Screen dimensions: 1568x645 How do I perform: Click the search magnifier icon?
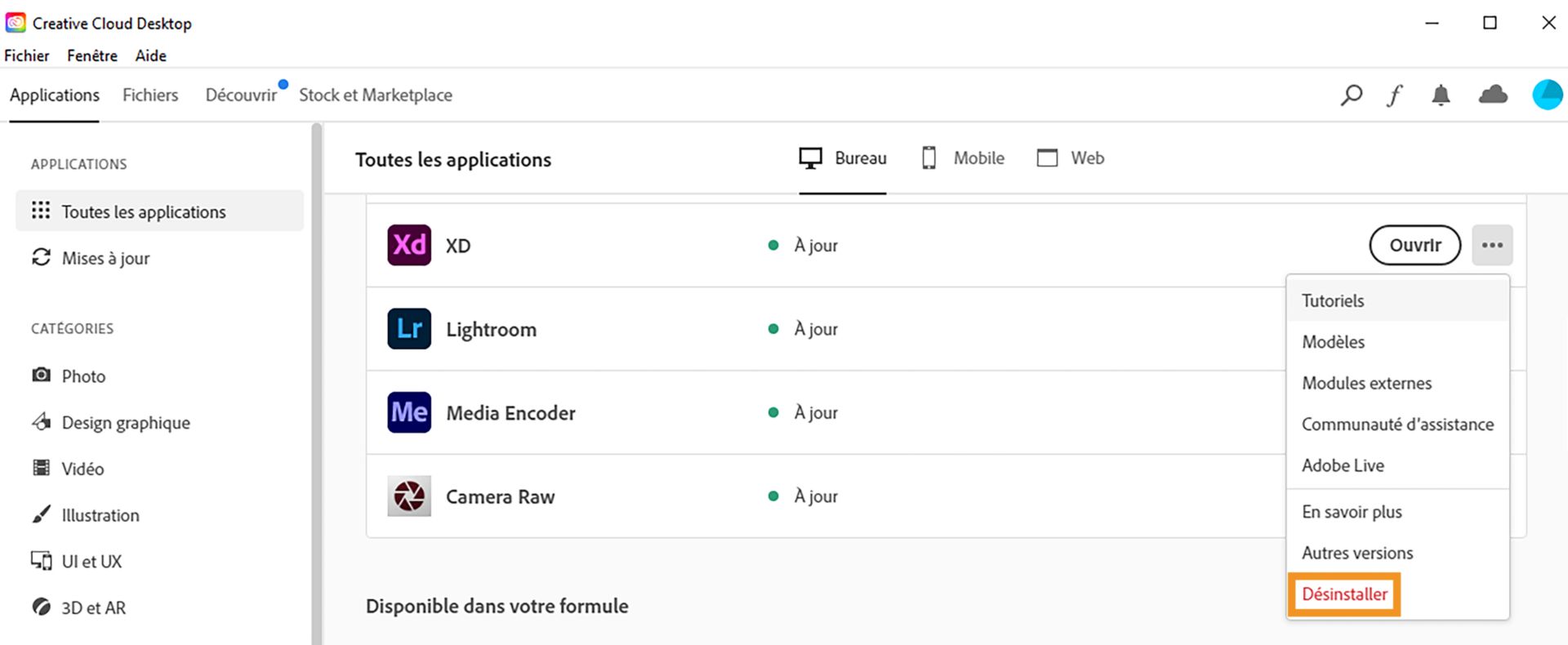coord(1352,96)
